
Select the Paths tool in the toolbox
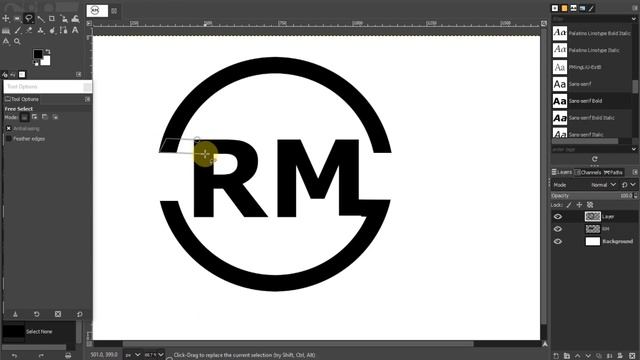[63, 30]
